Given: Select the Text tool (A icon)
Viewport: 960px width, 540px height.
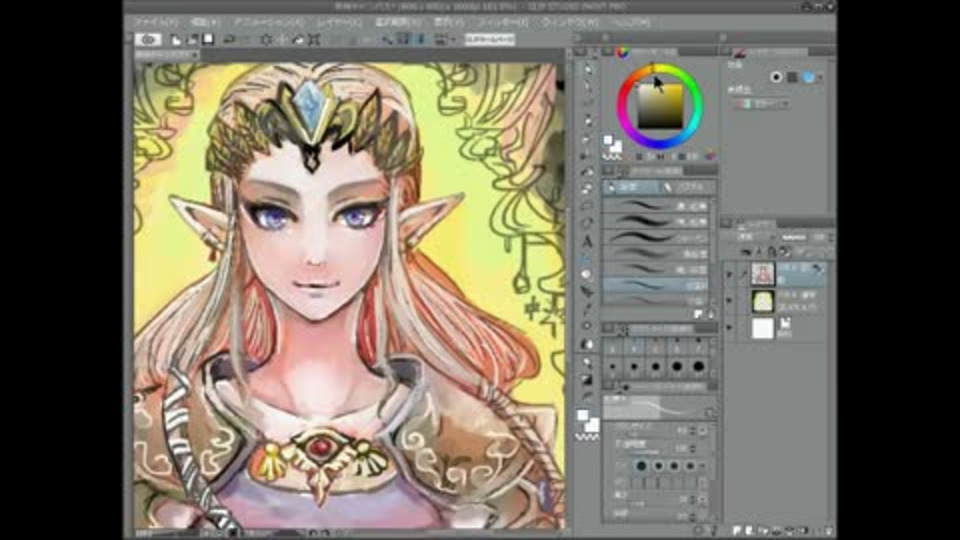Looking at the screenshot, I should click(587, 241).
